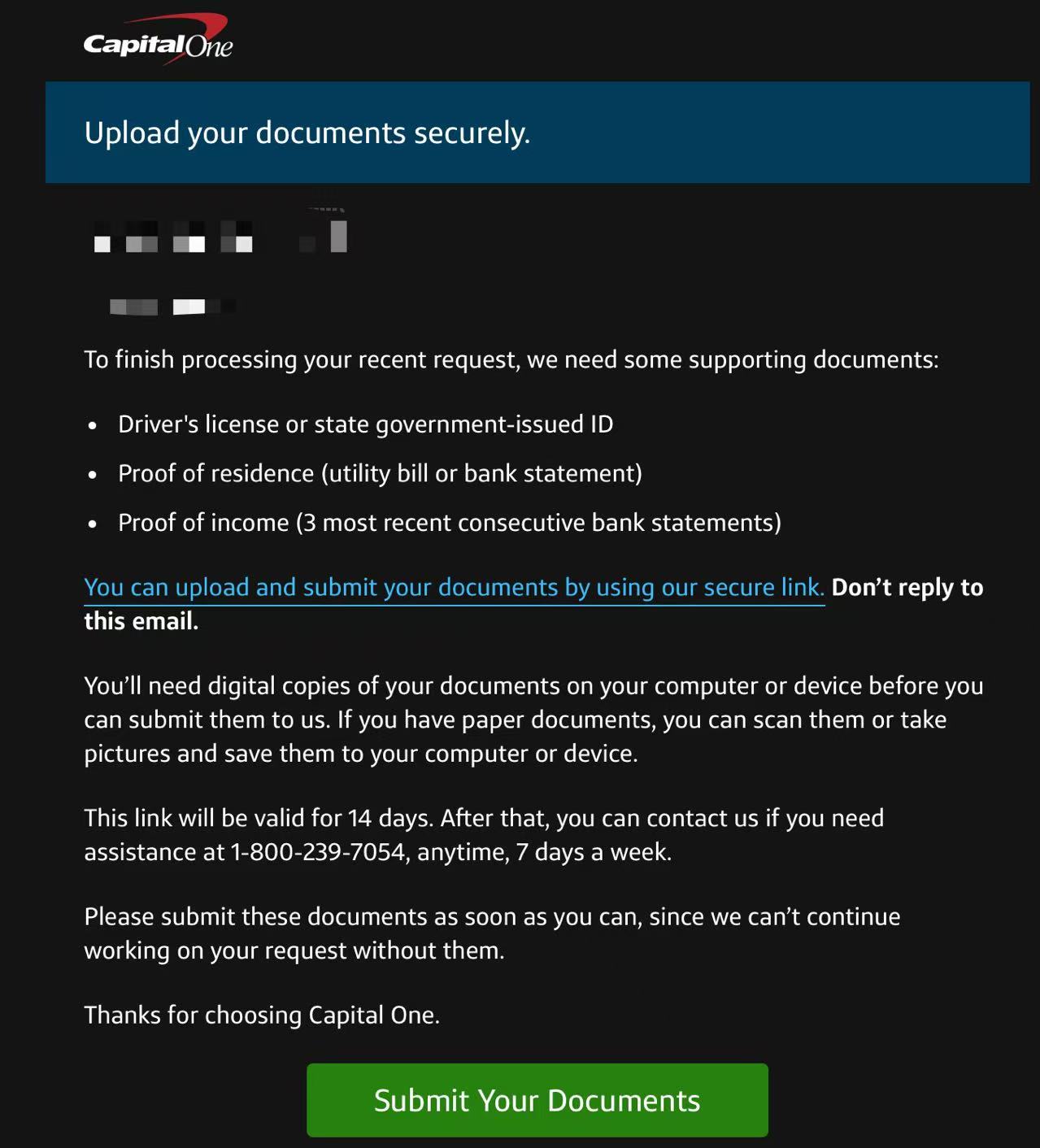
Task: Click the bold "Don't reply to" text
Action: (x=907, y=588)
